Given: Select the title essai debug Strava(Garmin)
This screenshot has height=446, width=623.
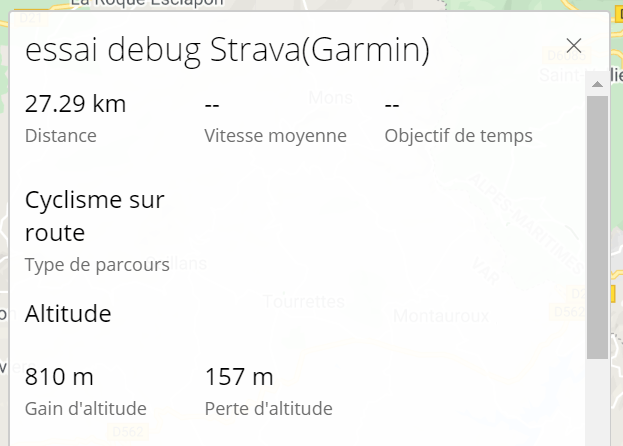Looking at the screenshot, I should 227,50.
